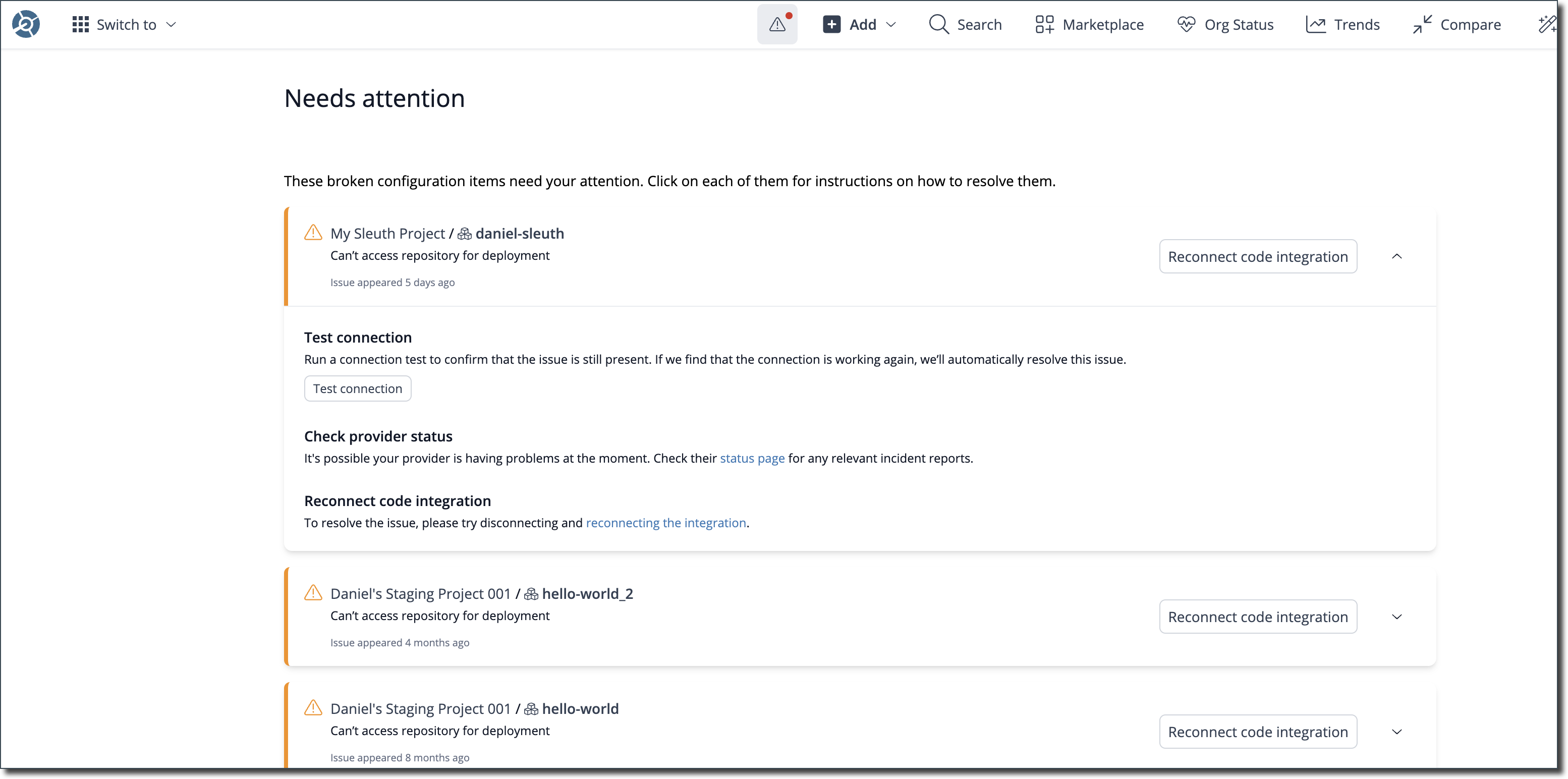Viewport: 1568px width, 779px height.
Task: Collapse the daniel-sleuth issue card
Action: click(x=1397, y=256)
